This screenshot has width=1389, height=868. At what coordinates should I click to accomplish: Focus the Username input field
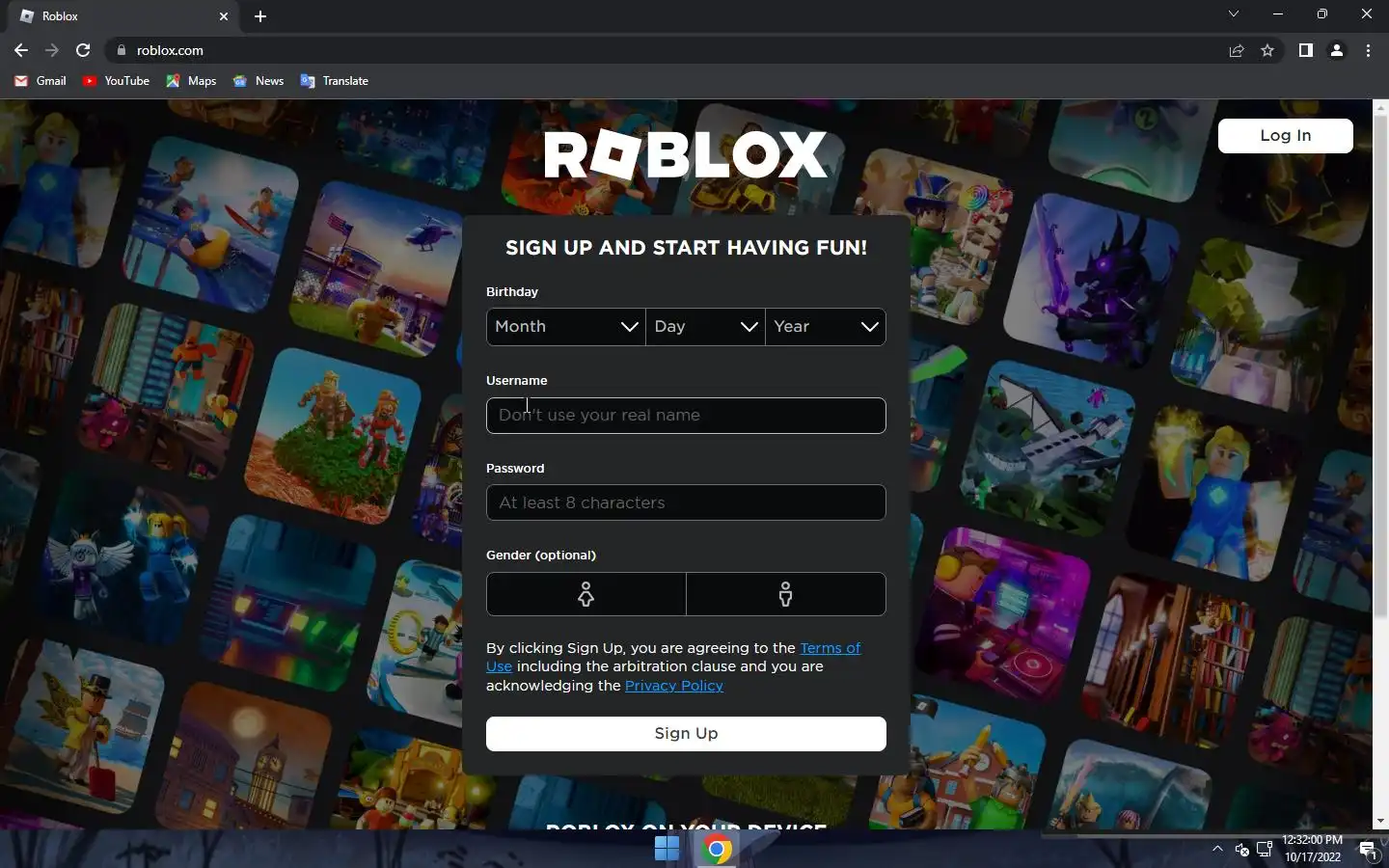coord(686,416)
